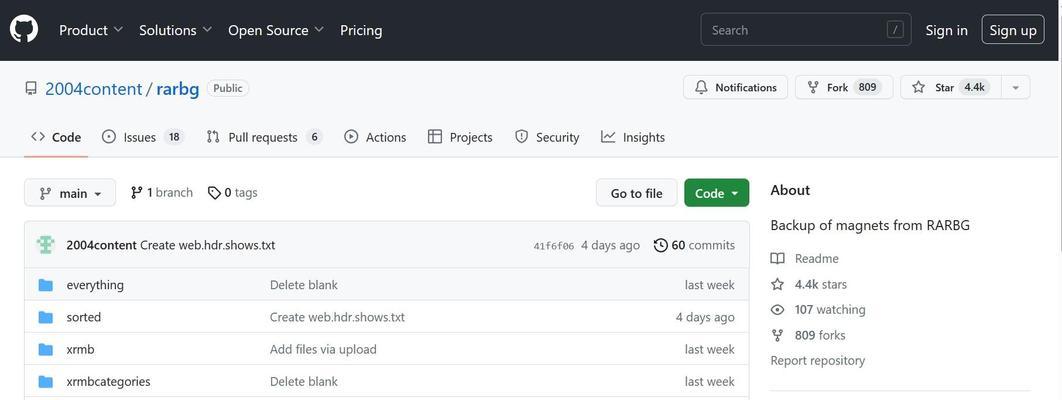Viewport: 1062px width, 400px height.
Task: Go to the Pricing page
Action: (x=361, y=30)
